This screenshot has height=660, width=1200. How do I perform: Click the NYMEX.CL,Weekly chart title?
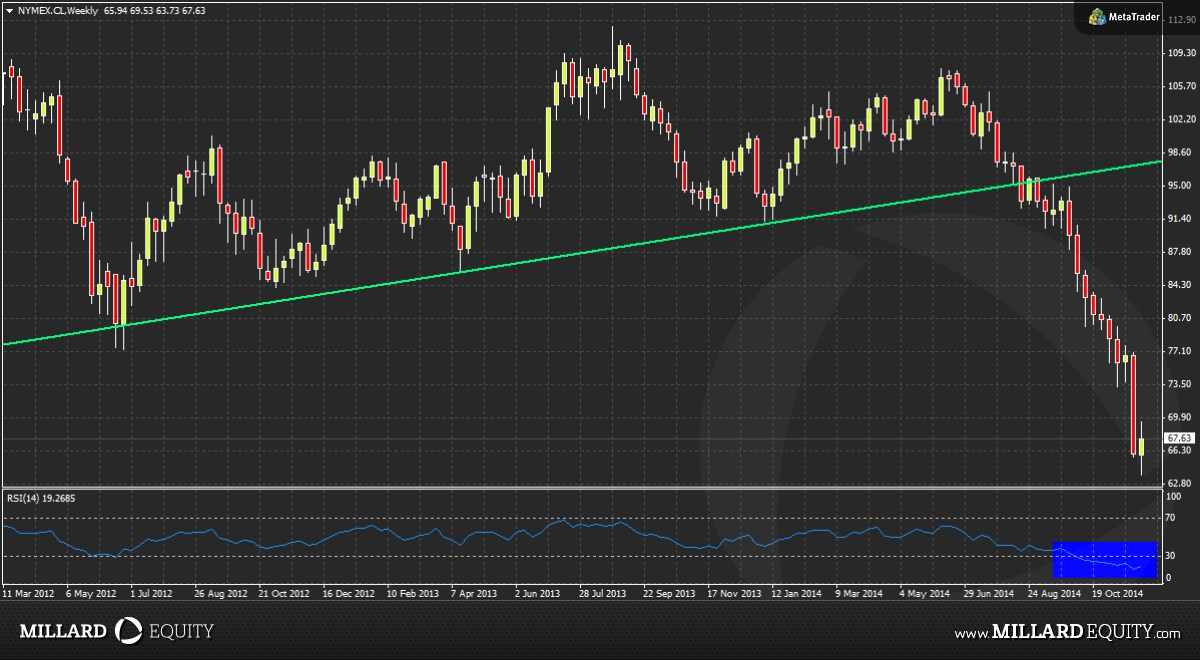[x=57, y=11]
